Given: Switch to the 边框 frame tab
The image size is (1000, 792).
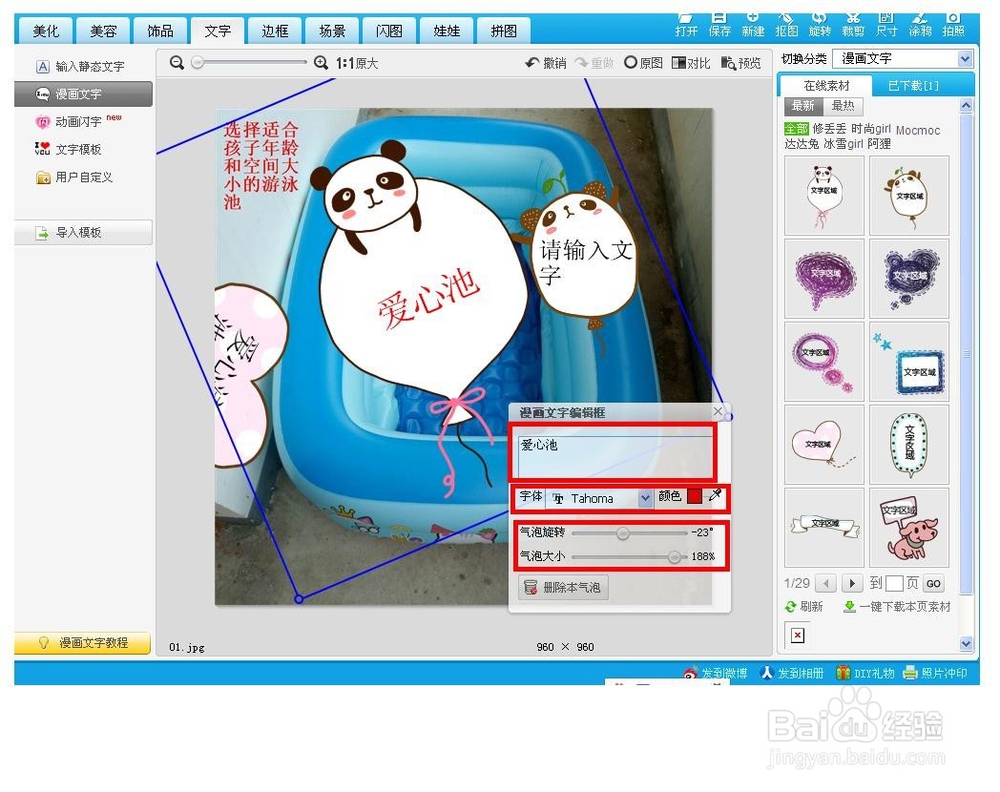Looking at the screenshot, I should pyautogui.click(x=275, y=30).
